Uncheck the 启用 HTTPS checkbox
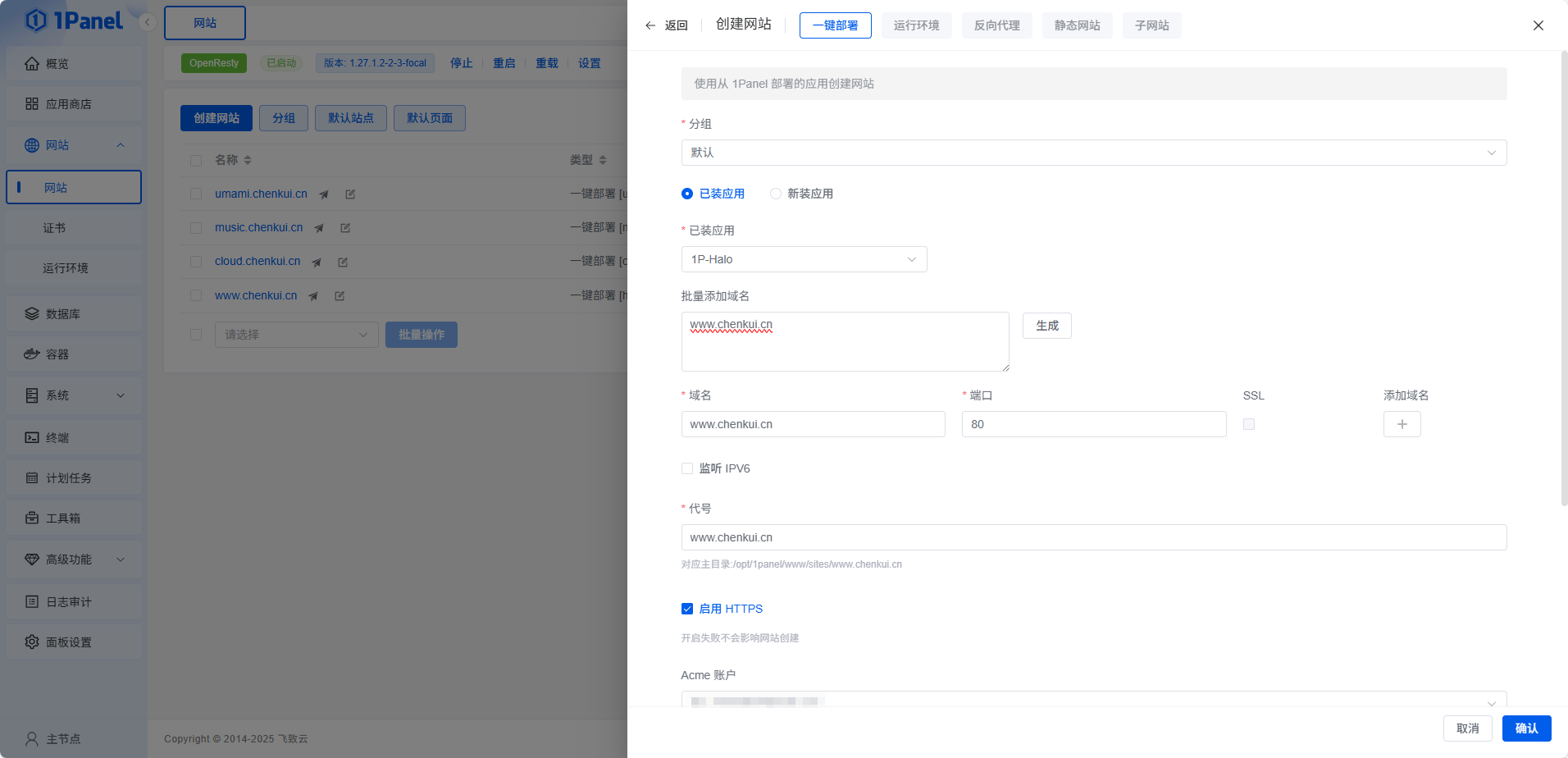 pyautogui.click(x=687, y=609)
